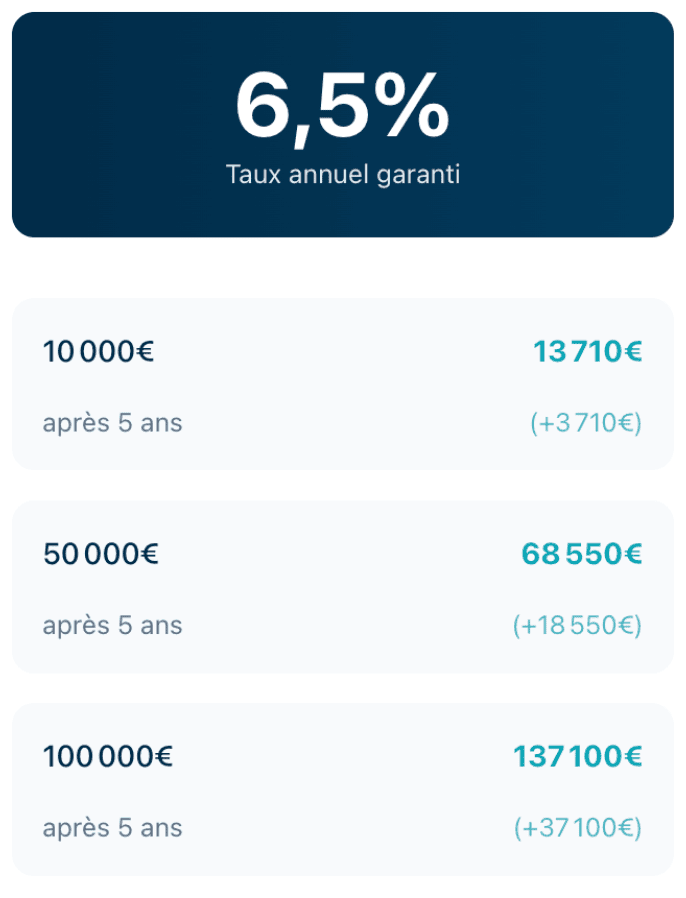This screenshot has height=898, width=686.
Task: Click the 13 710€ final value
Action: point(587,352)
